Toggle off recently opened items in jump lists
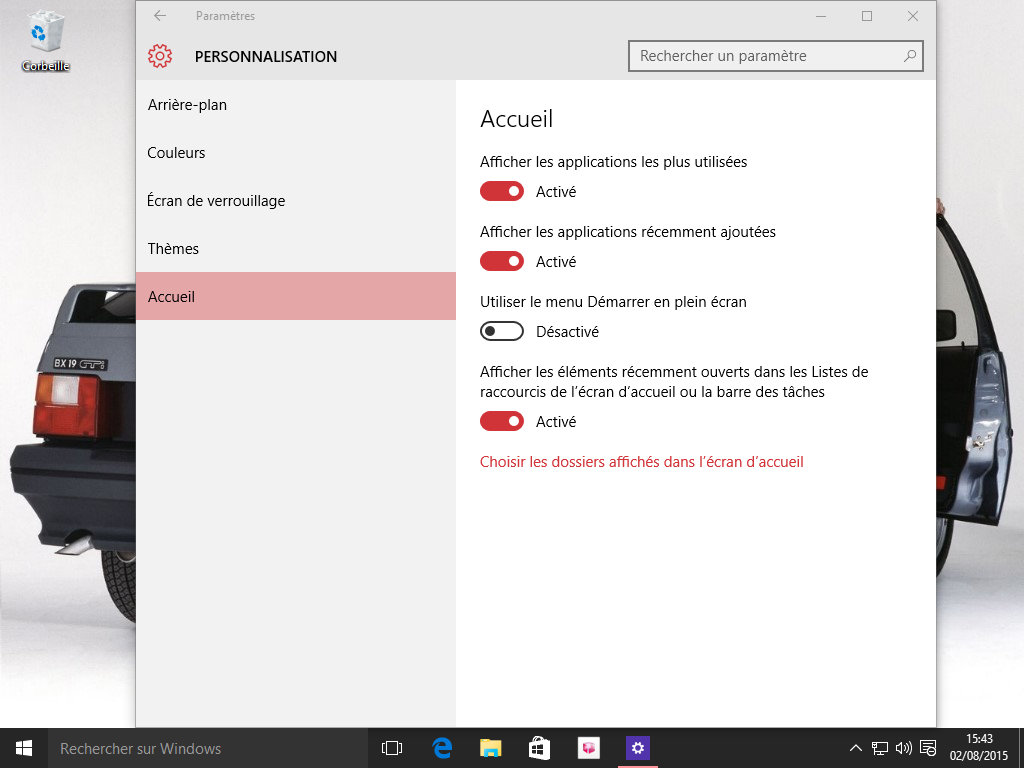The width and height of the screenshot is (1024, 768). pos(502,421)
